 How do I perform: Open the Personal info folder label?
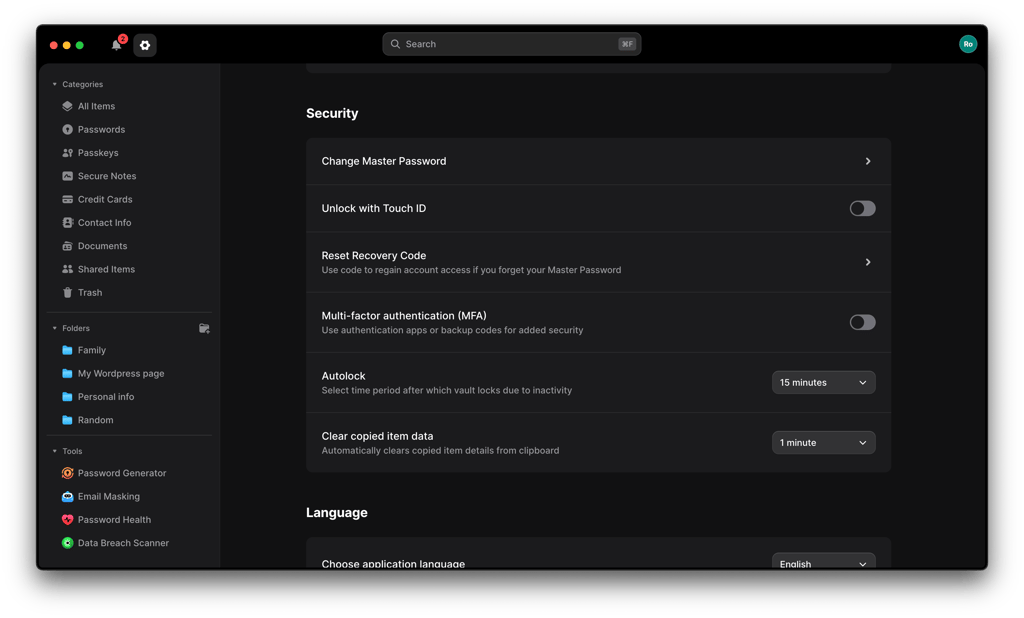(106, 397)
